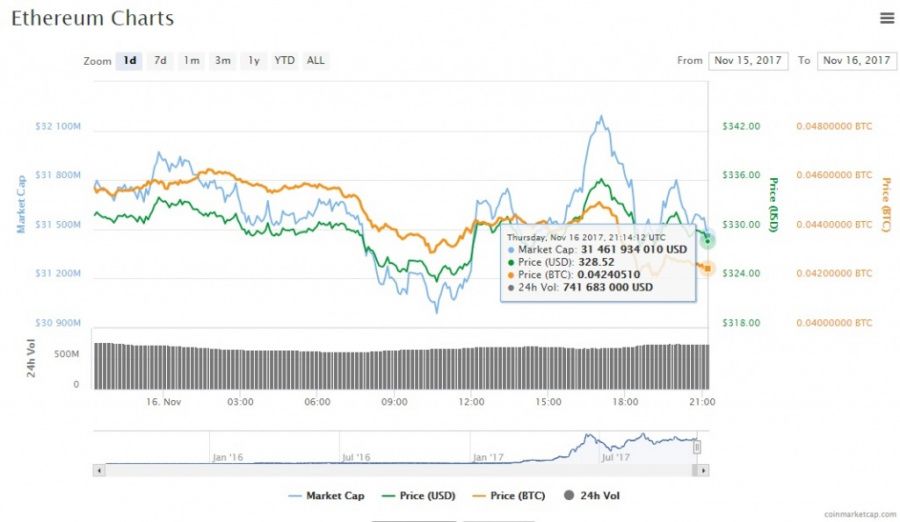
Task: Click the $30 900M market cap label
Action: (58, 323)
